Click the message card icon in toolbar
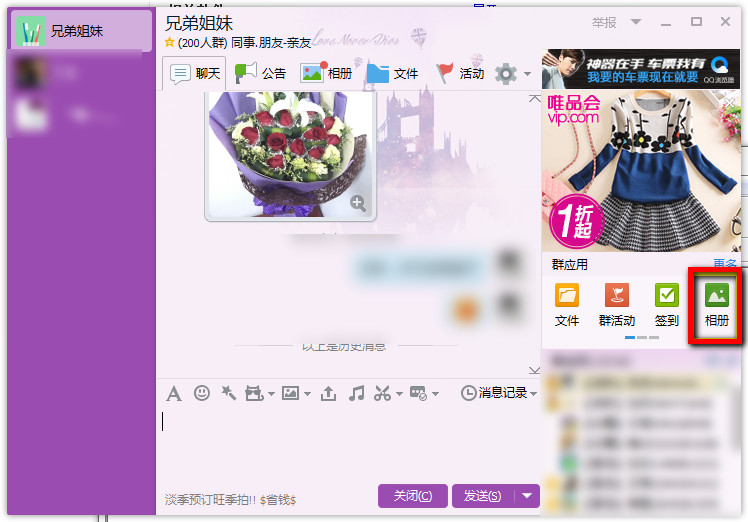Image resolution: width=748 pixels, height=522 pixels. click(x=418, y=394)
